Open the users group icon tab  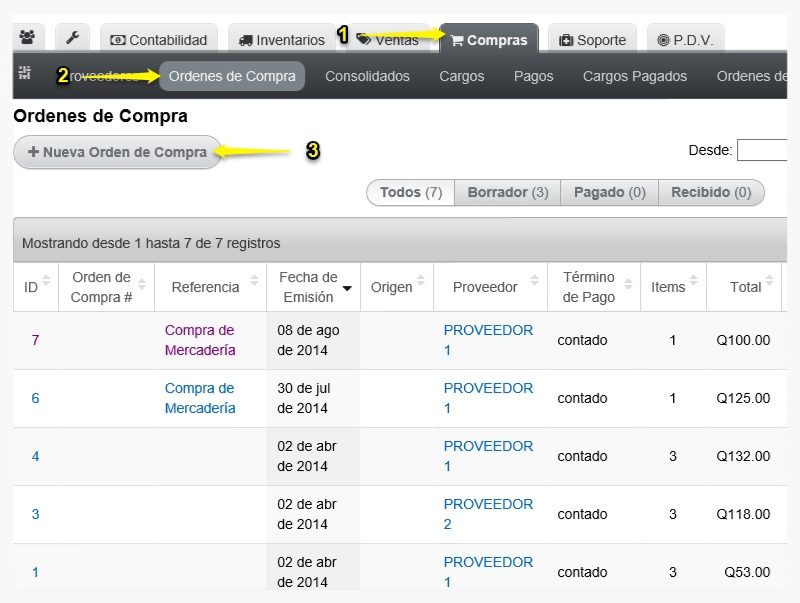click(x=28, y=38)
